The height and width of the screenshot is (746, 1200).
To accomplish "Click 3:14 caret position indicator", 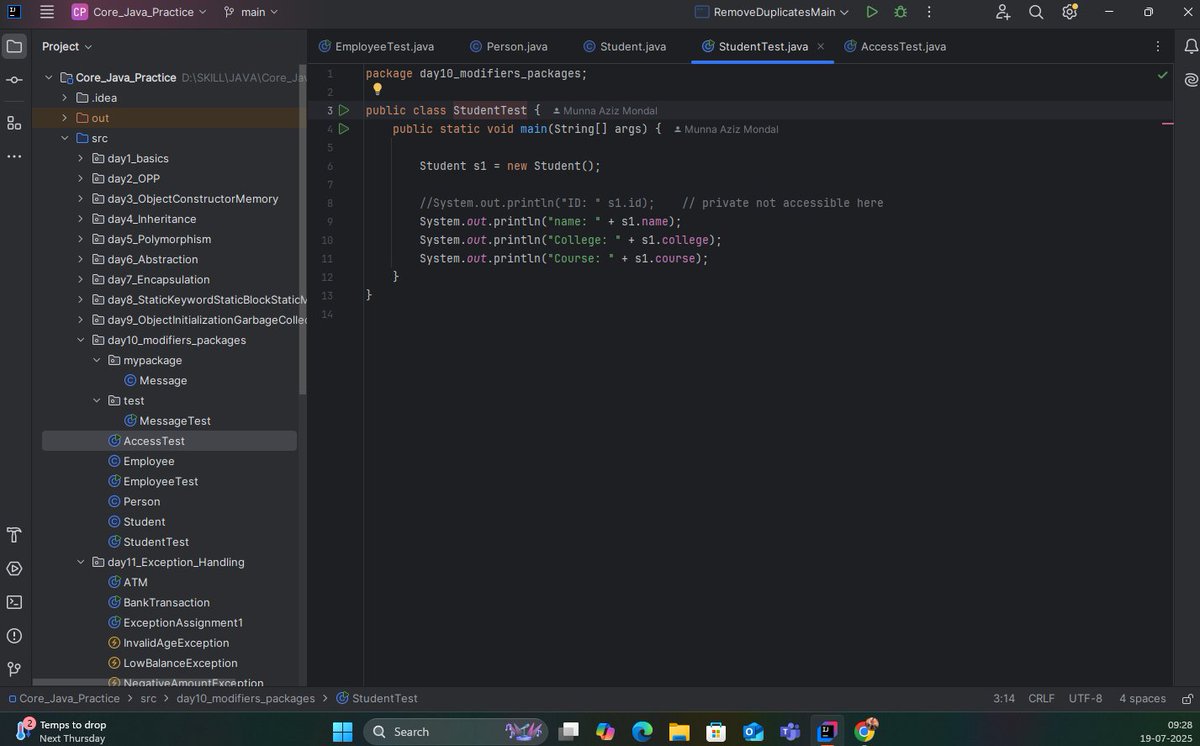I will (1005, 698).
